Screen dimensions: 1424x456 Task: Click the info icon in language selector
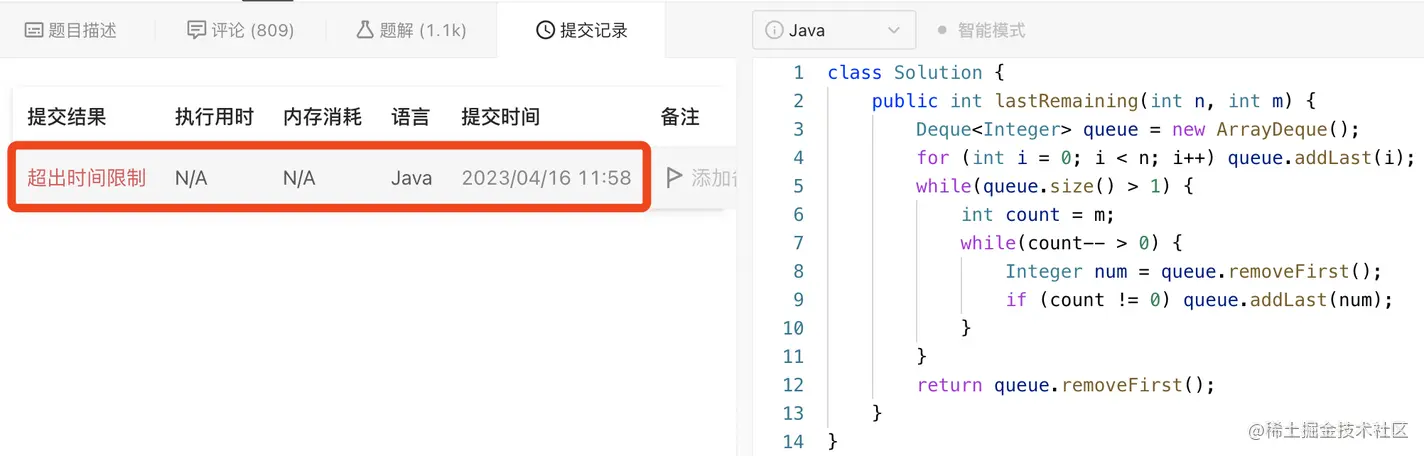coord(774,30)
